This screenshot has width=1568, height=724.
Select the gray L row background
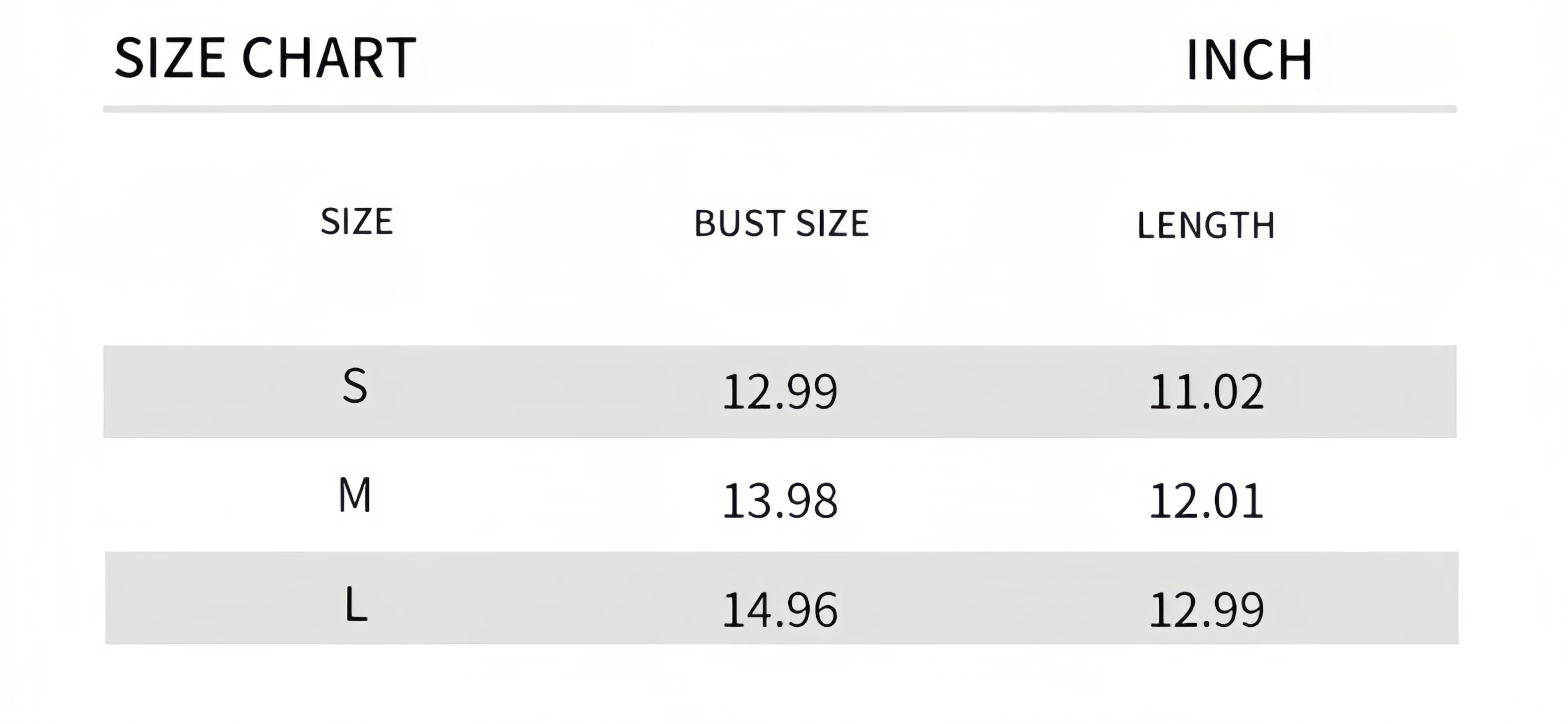coord(782,598)
